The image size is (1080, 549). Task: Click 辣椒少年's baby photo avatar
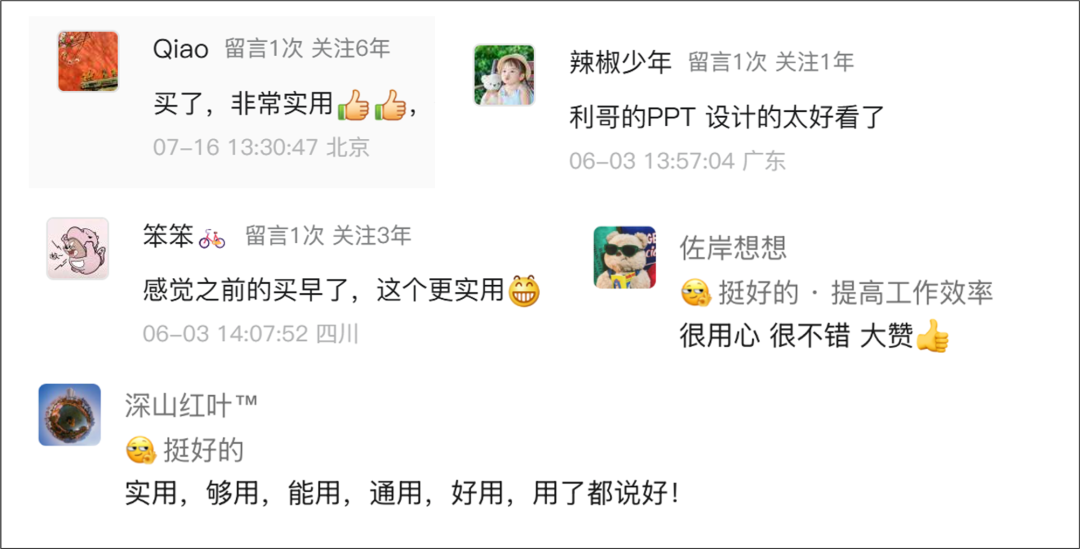click(504, 75)
